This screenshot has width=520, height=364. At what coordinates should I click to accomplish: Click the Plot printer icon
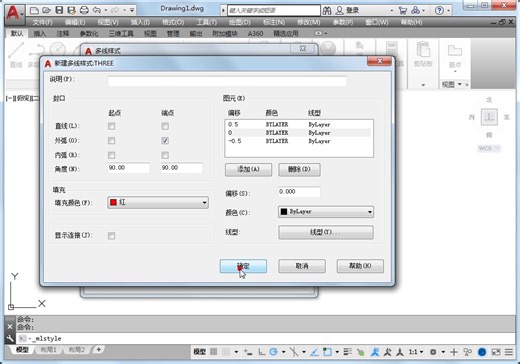tap(84, 10)
